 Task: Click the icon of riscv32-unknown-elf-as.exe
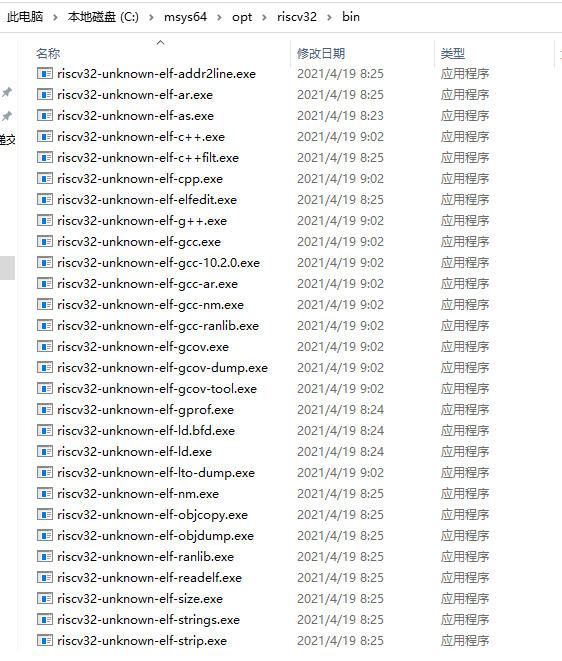[x=45, y=116]
